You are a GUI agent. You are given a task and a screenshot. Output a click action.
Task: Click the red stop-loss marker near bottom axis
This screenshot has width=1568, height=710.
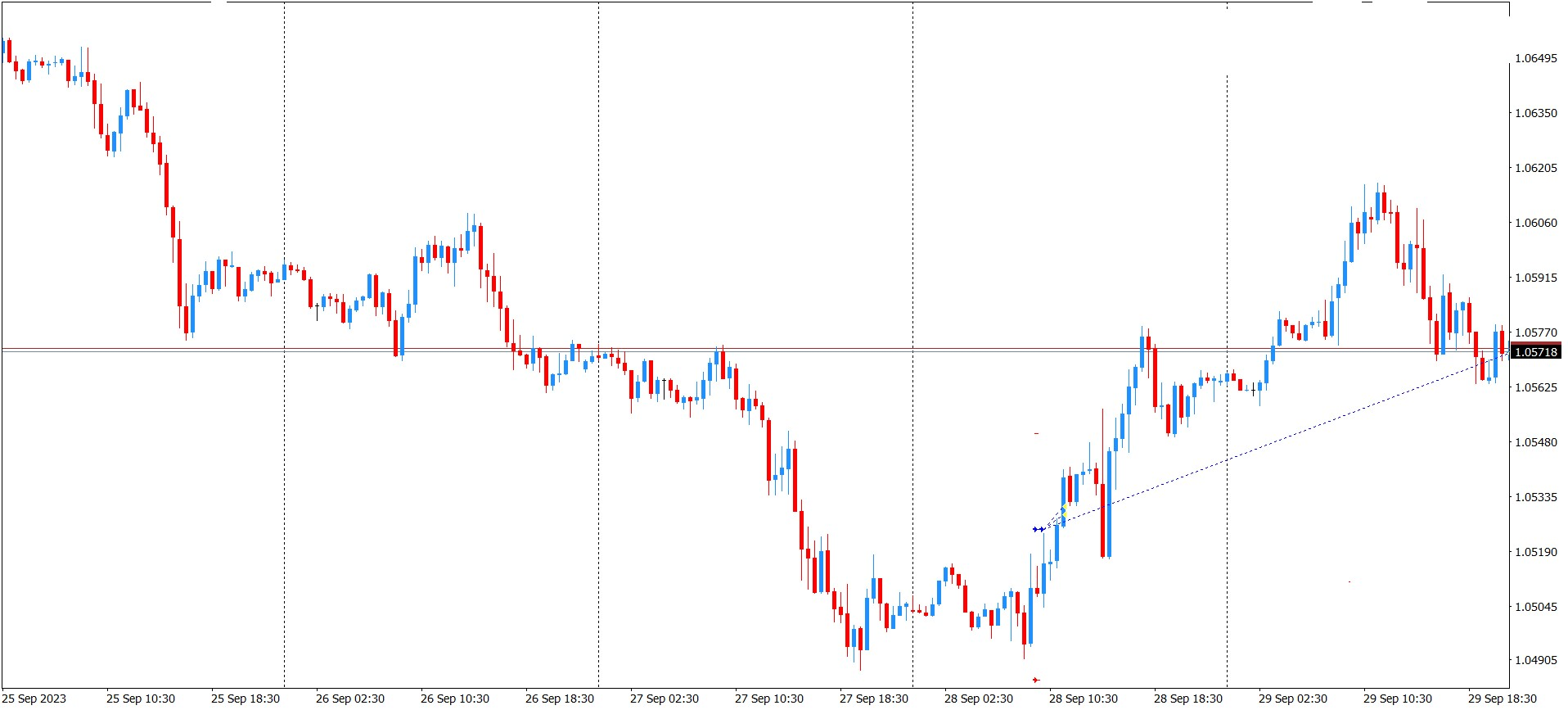point(1036,680)
